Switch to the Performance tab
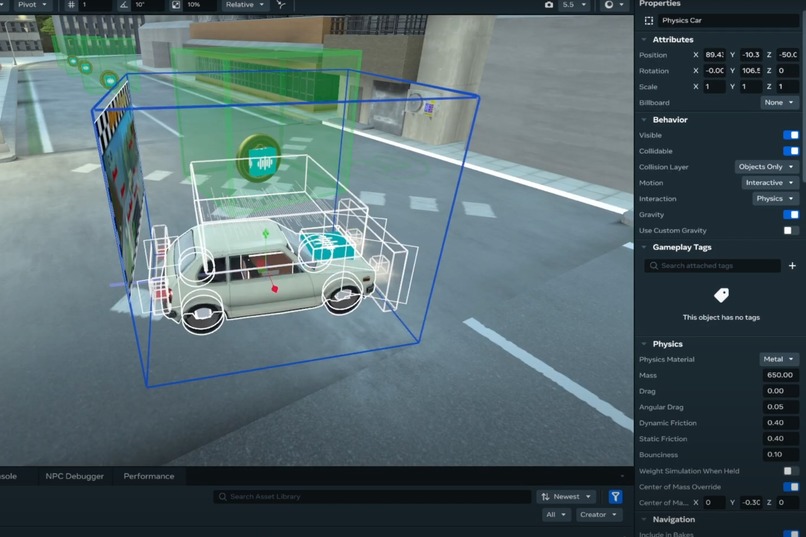806x537 pixels. [149, 476]
